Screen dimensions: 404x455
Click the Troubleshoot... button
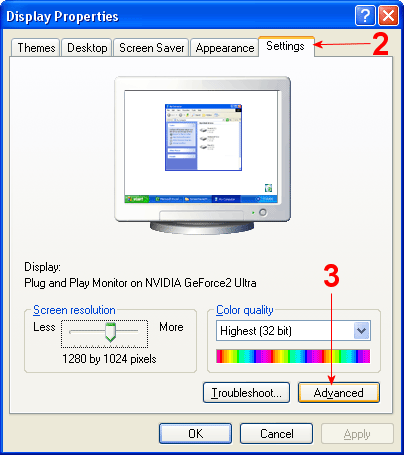pos(246,393)
